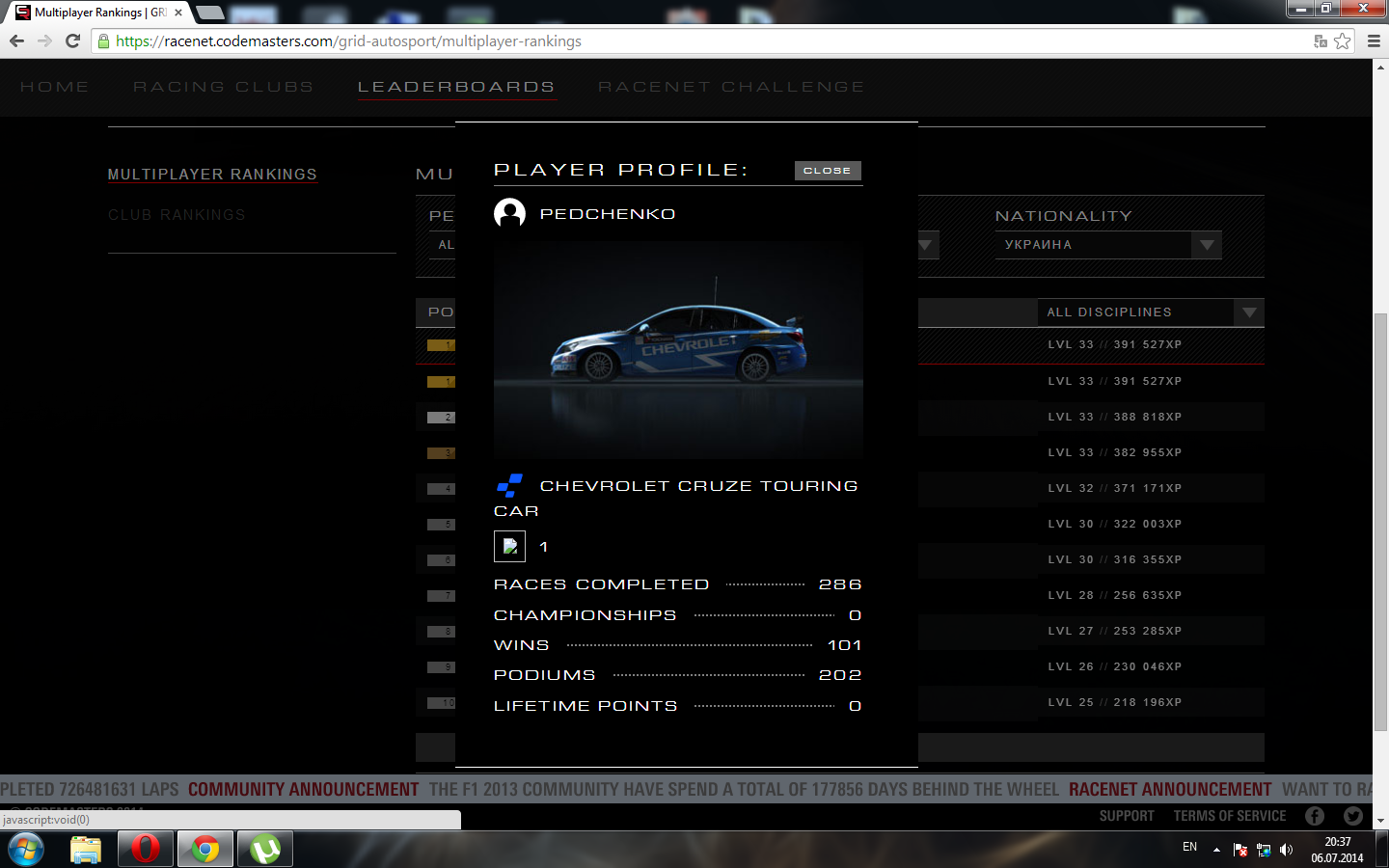Expand the Nationality dropdown showing УКРАИНА
Viewport: 1389px width, 868px height.
click(1108, 245)
